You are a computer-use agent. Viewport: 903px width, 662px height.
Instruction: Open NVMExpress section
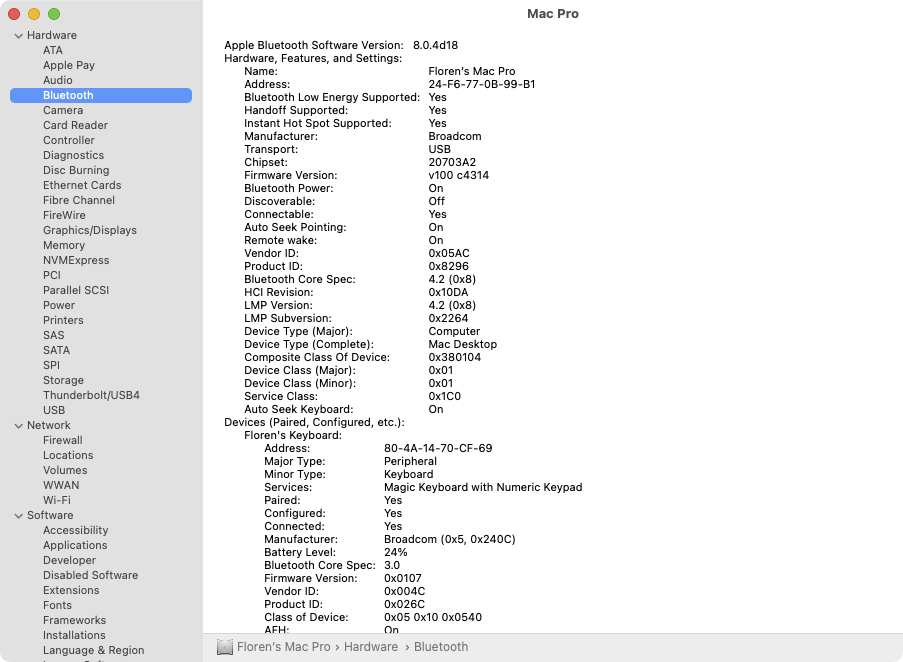76,260
